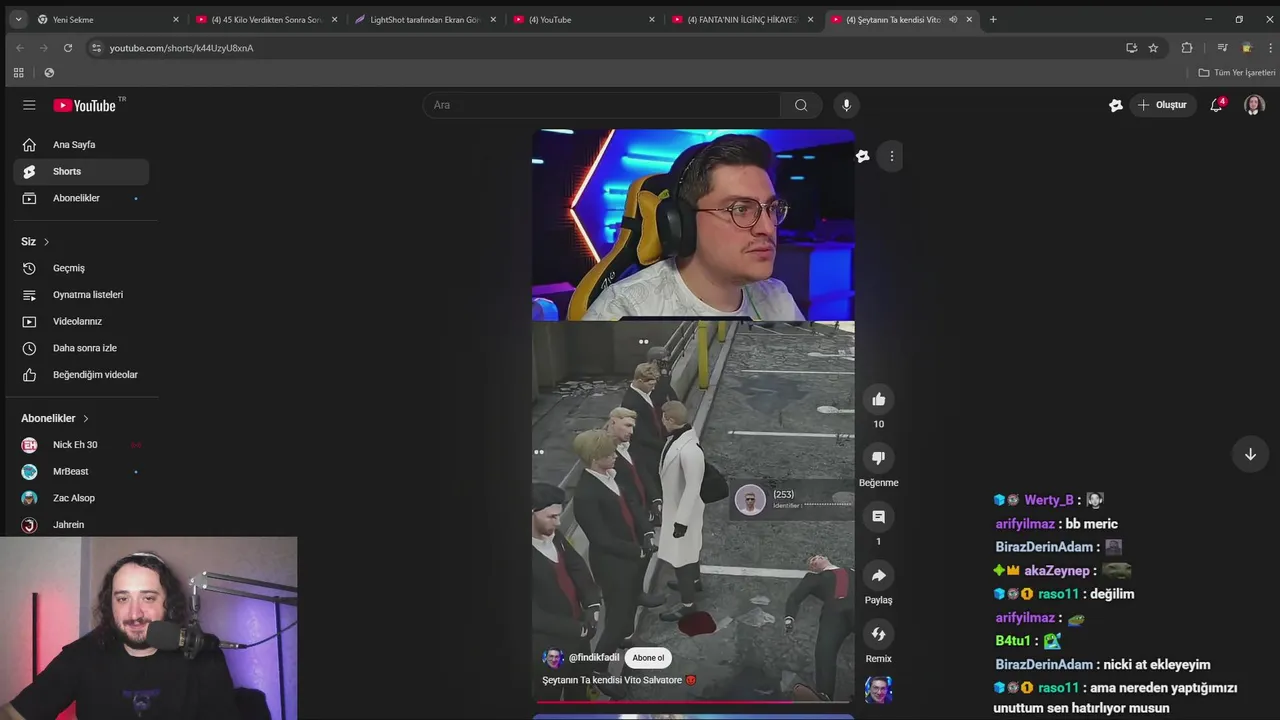
Task: Open Chrome apps grid in bookmarks bar
Action: coord(18,73)
